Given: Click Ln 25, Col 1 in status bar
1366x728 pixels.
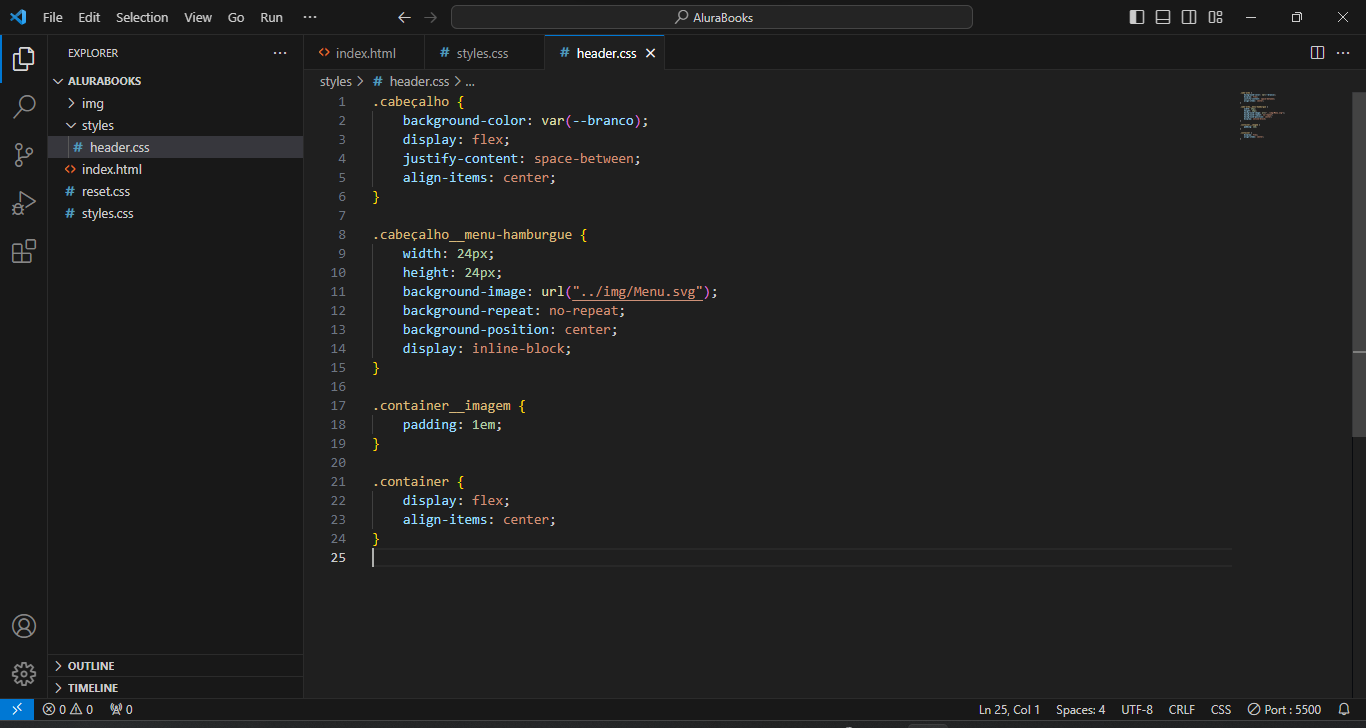Looking at the screenshot, I should 1009,709.
